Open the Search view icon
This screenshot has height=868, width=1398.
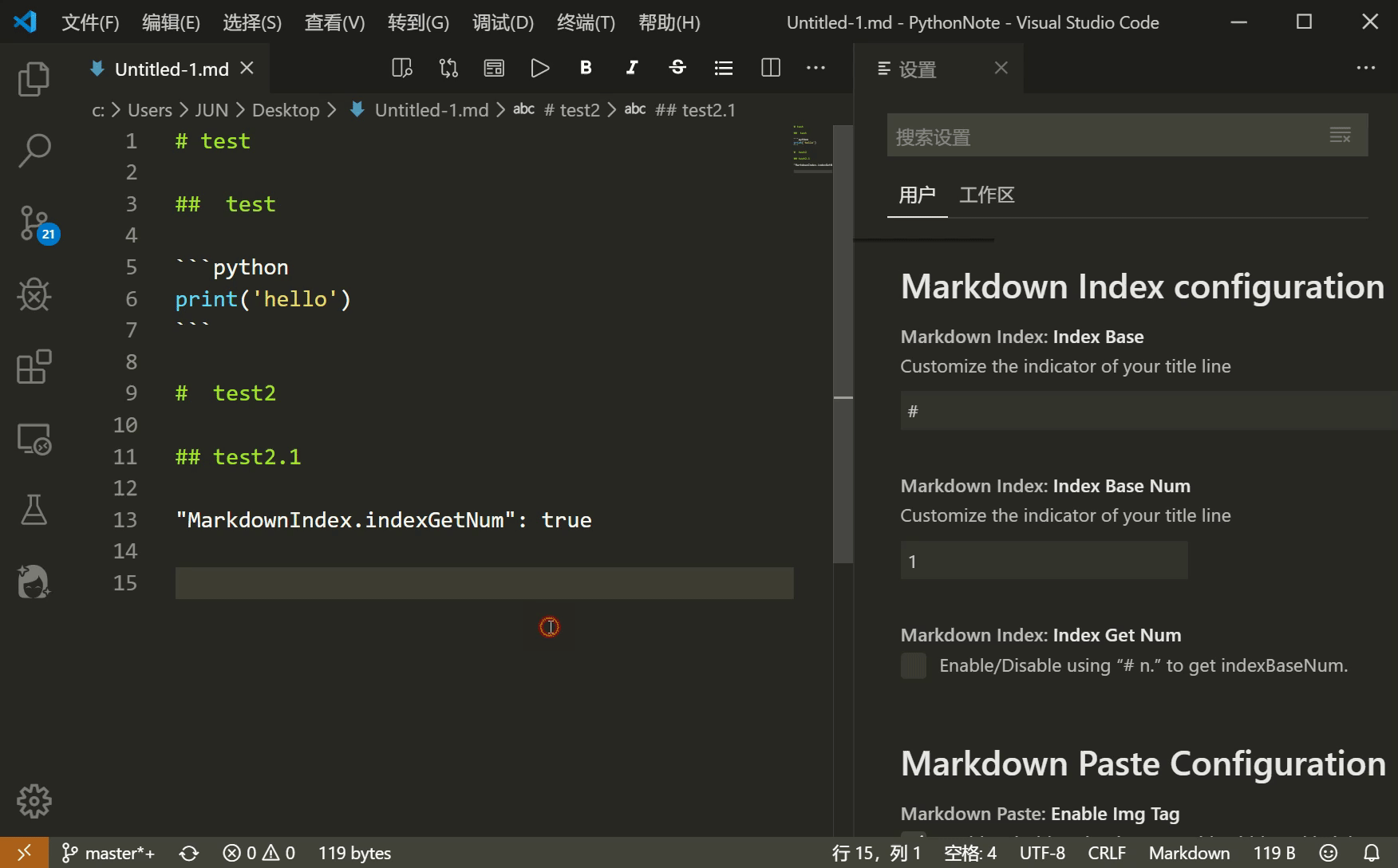[x=34, y=150]
